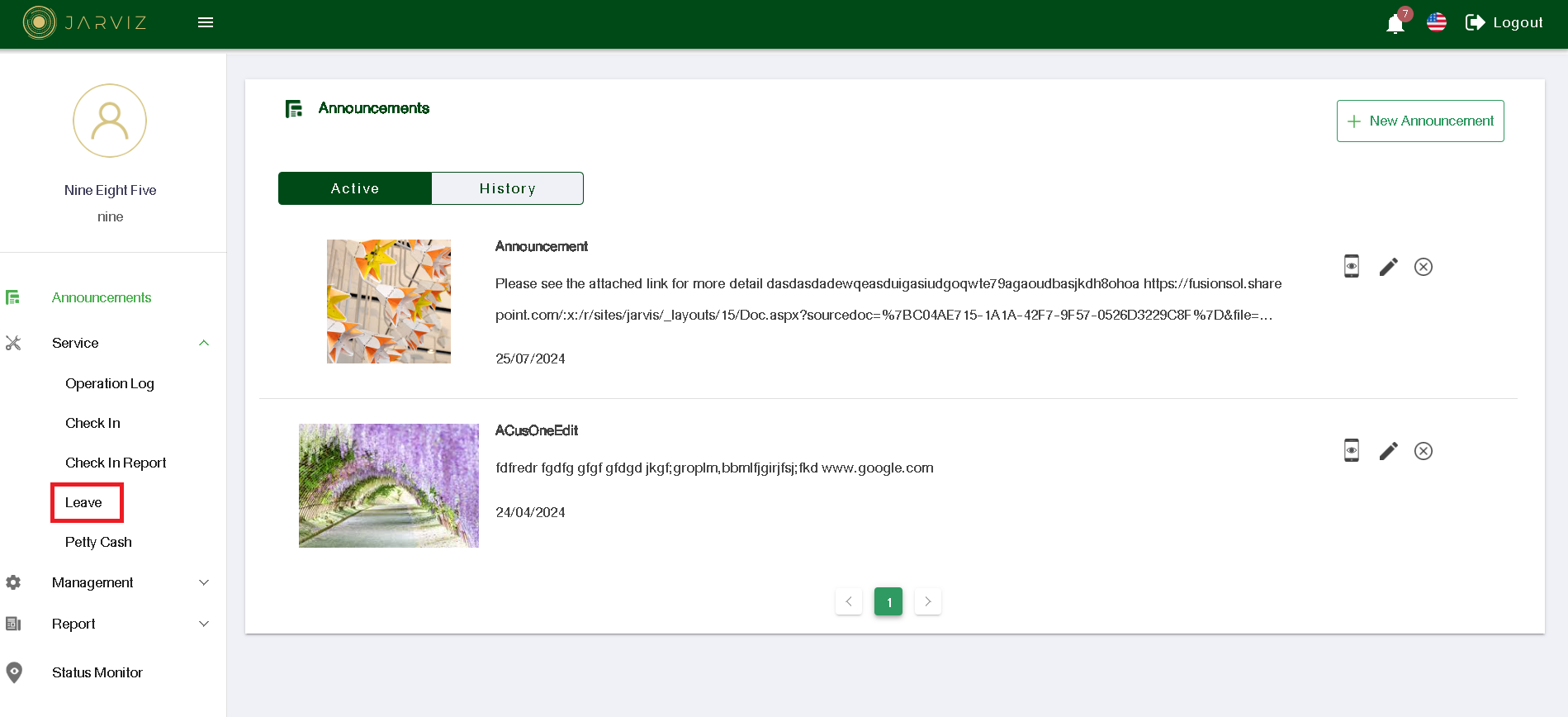Click the New Announcement button

pyautogui.click(x=1419, y=121)
